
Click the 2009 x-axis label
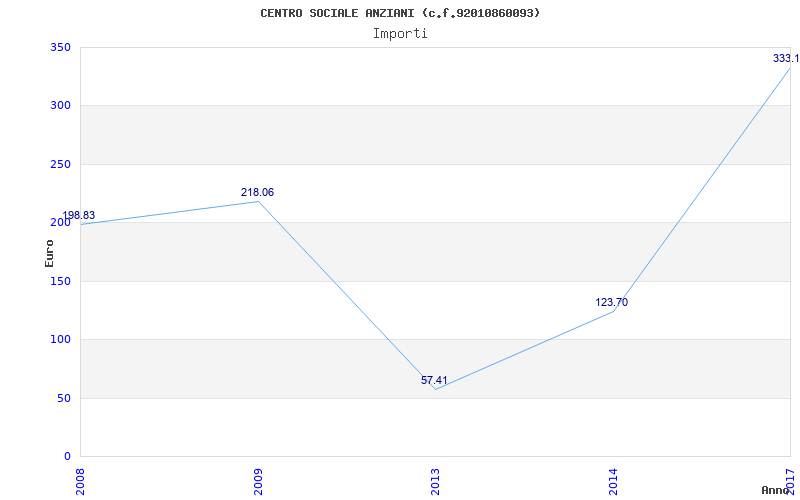[x=258, y=482]
